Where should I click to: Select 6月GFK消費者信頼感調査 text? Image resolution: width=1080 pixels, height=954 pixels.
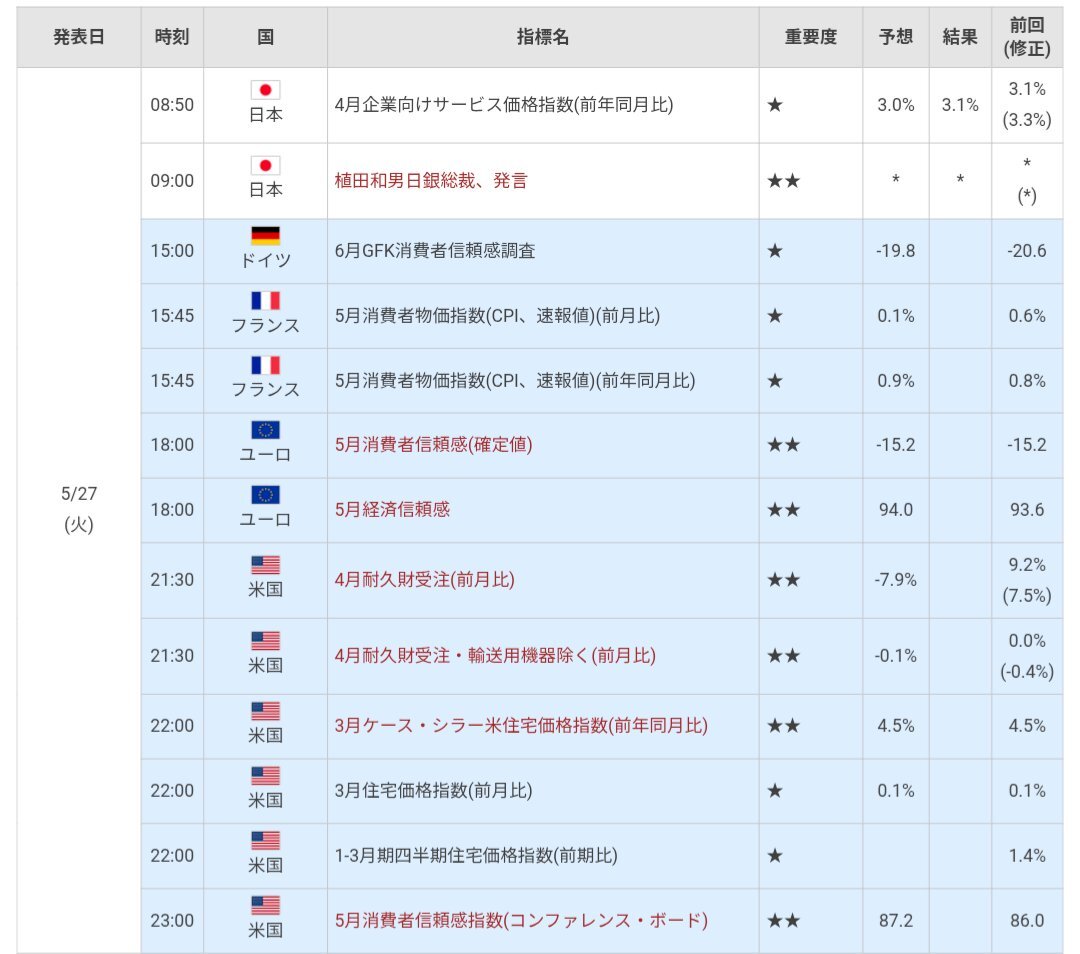click(x=435, y=251)
